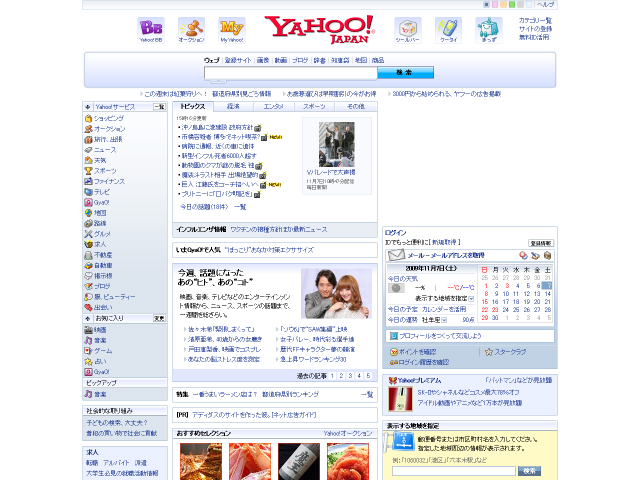Click the film icon for 映画 in favorites
640x480 pixels.
[88, 330]
